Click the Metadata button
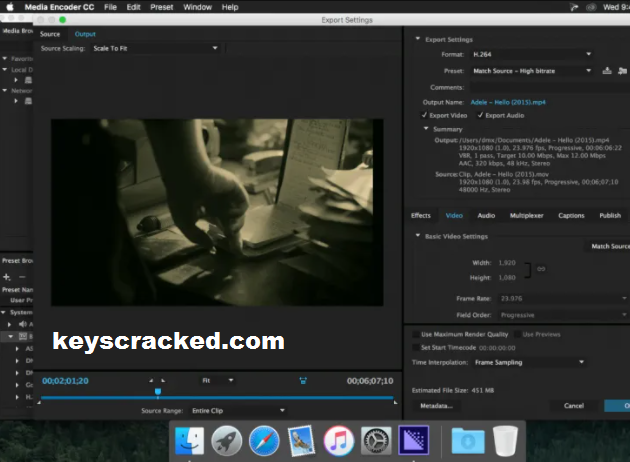Image resolution: width=630 pixels, height=462 pixels. pyautogui.click(x=436, y=406)
